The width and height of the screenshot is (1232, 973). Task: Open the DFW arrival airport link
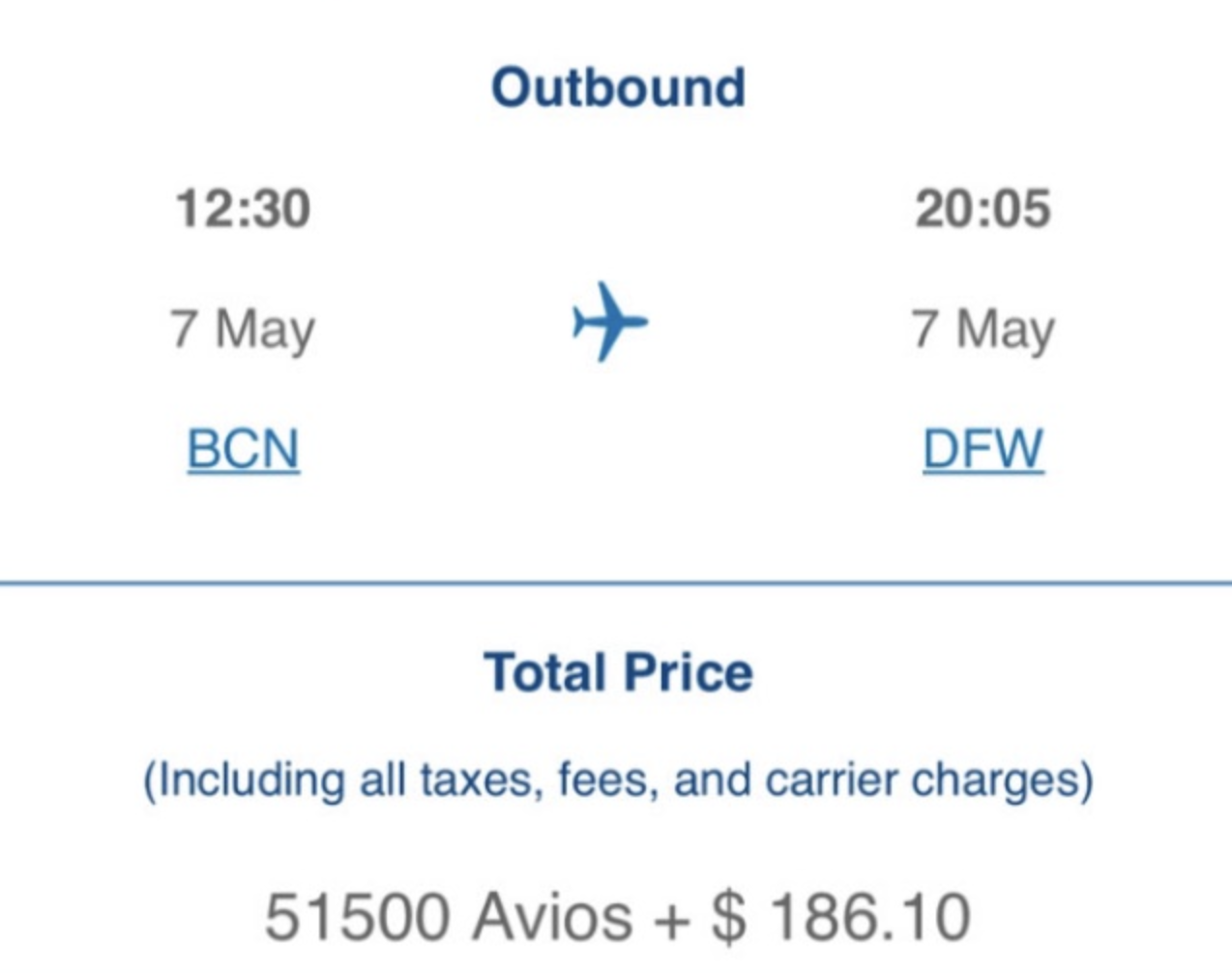tap(983, 450)
